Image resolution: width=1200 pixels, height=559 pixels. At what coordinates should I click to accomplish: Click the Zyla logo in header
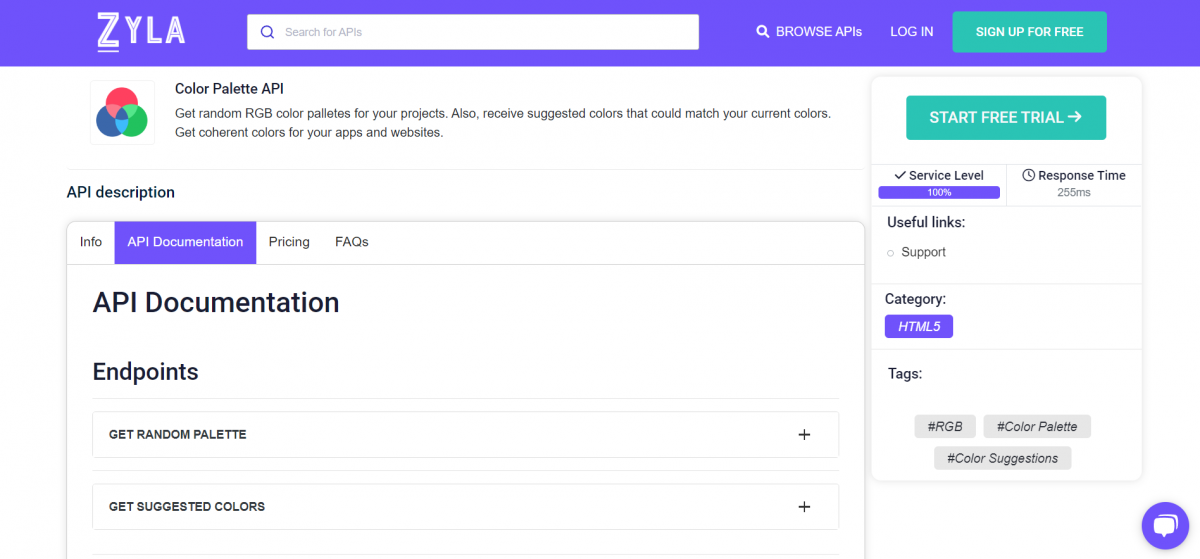click(141, 32)
